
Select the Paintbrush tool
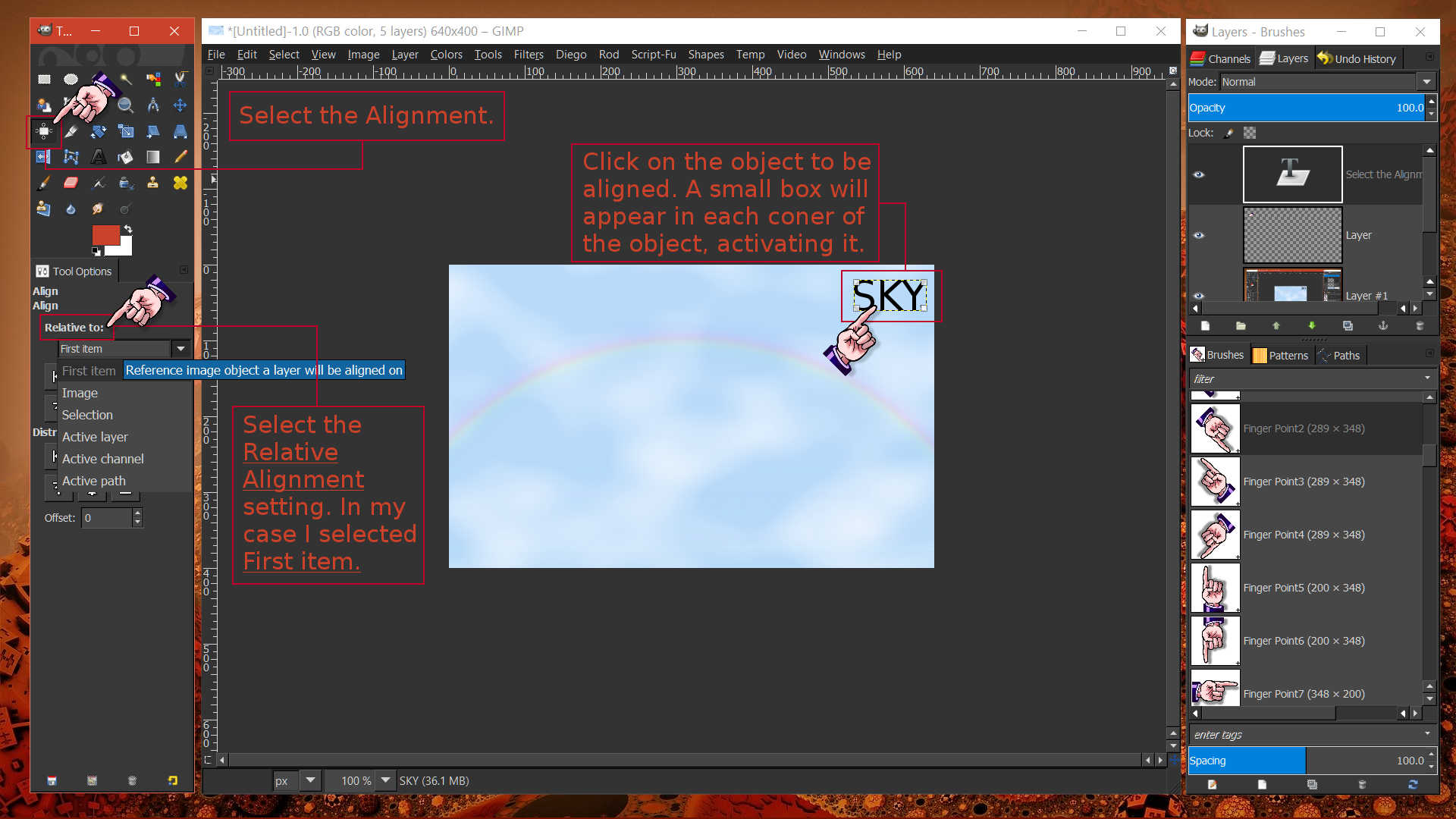[43, 183]
